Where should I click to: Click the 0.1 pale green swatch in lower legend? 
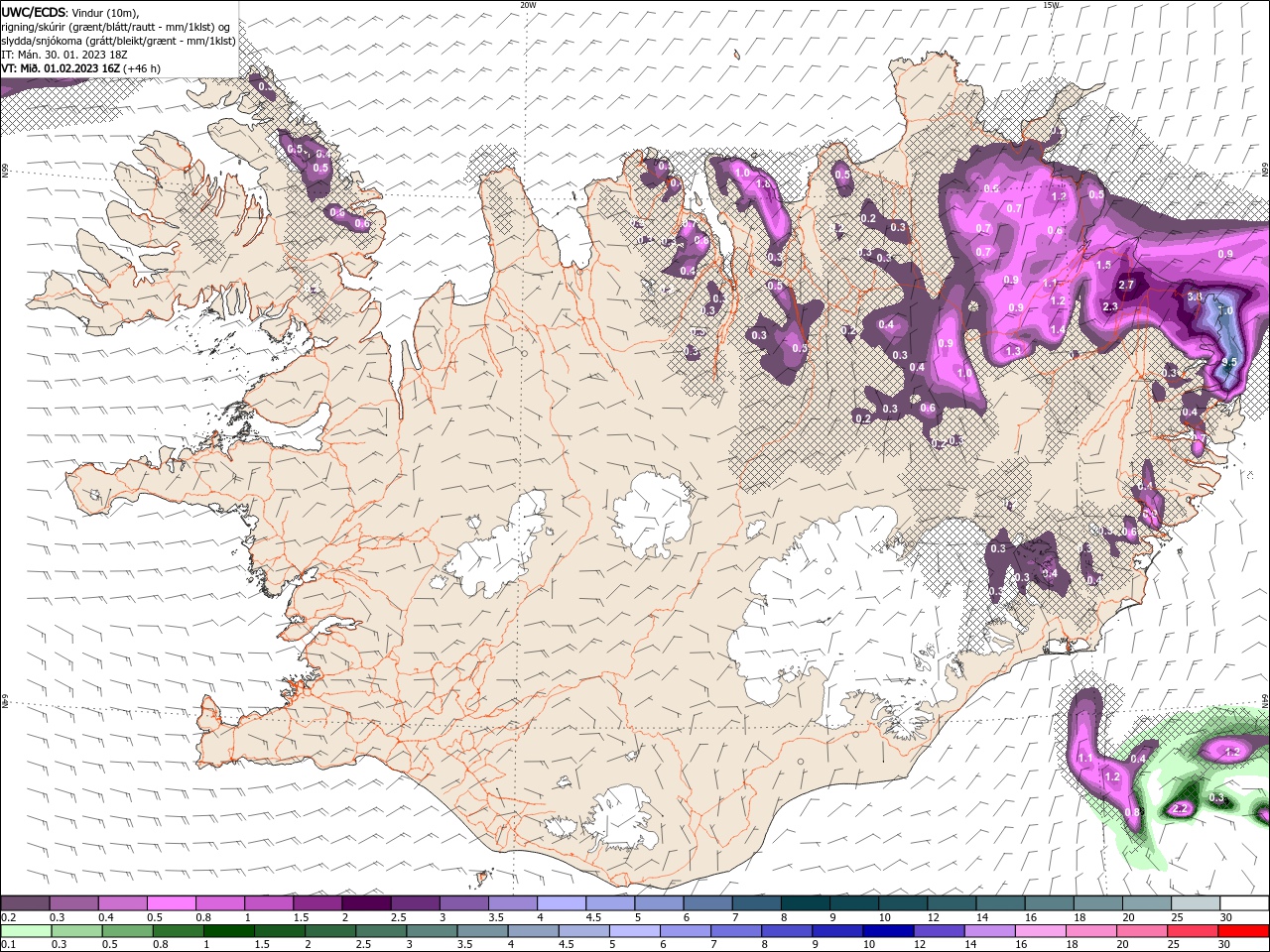point(26,931)
